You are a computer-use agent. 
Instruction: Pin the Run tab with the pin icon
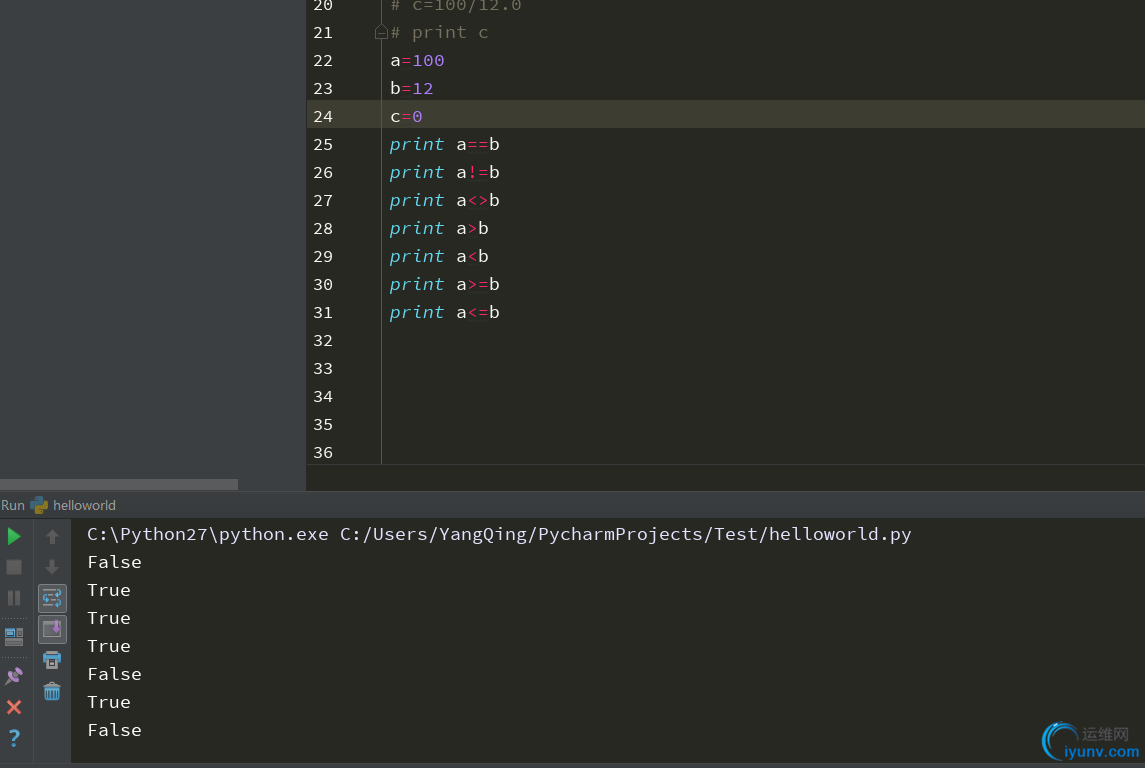(x=14, y=676)
